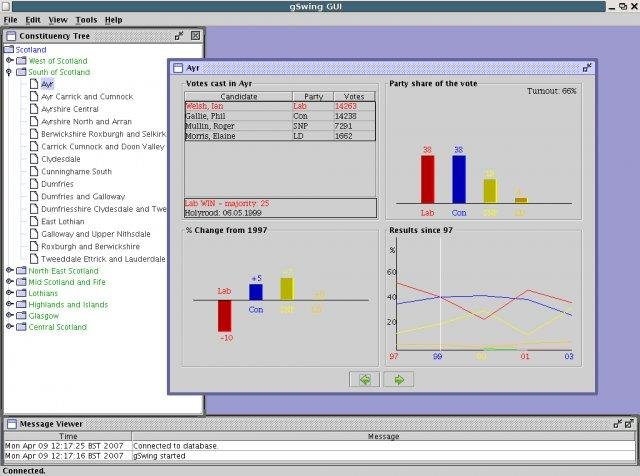Image resolution: width=640 pixels, height=476 pixels.
Task: Select Galloway and Upper Nithsdale constituency
Action: 96,234
